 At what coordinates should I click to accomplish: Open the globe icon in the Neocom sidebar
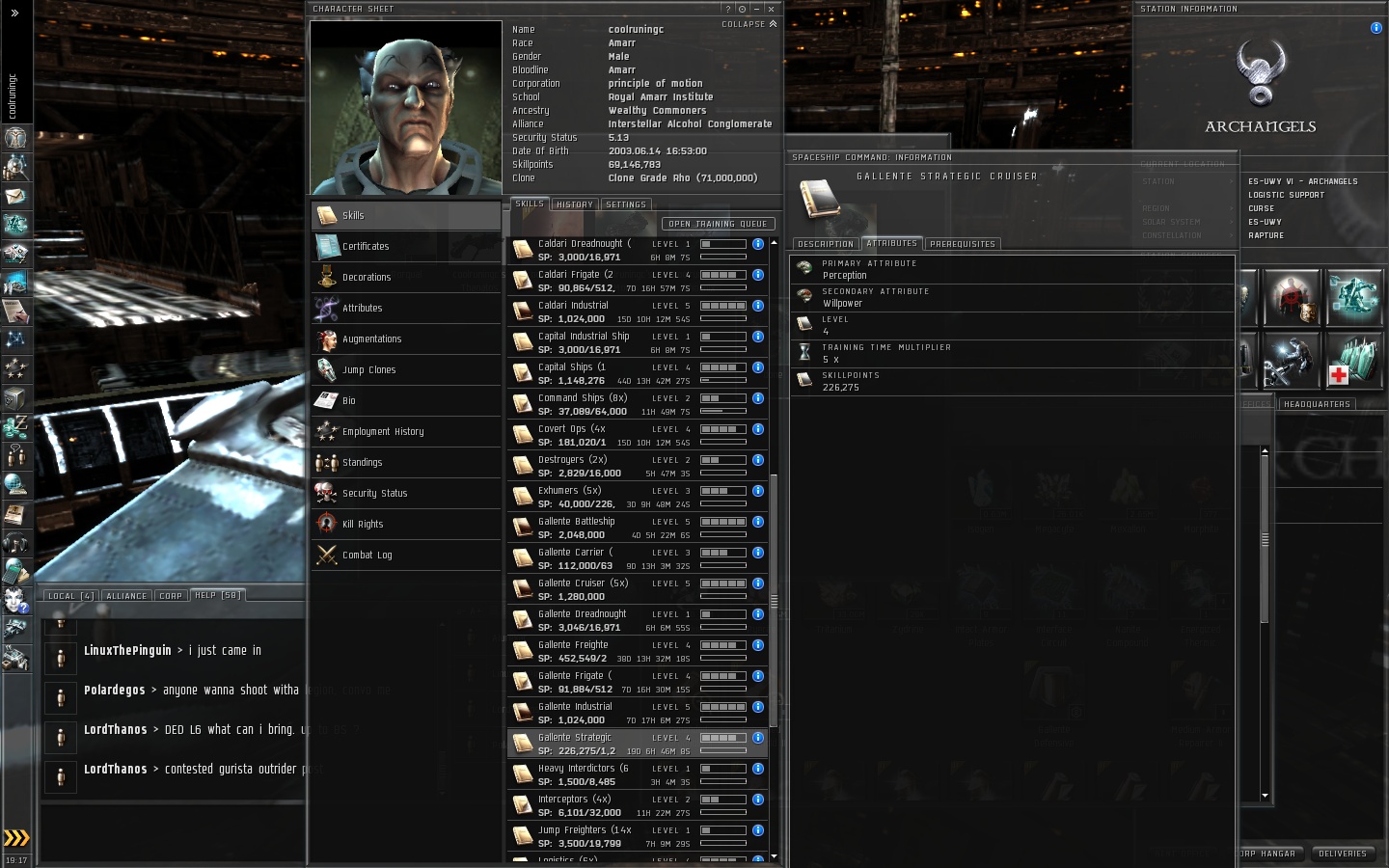click(15, 485)
